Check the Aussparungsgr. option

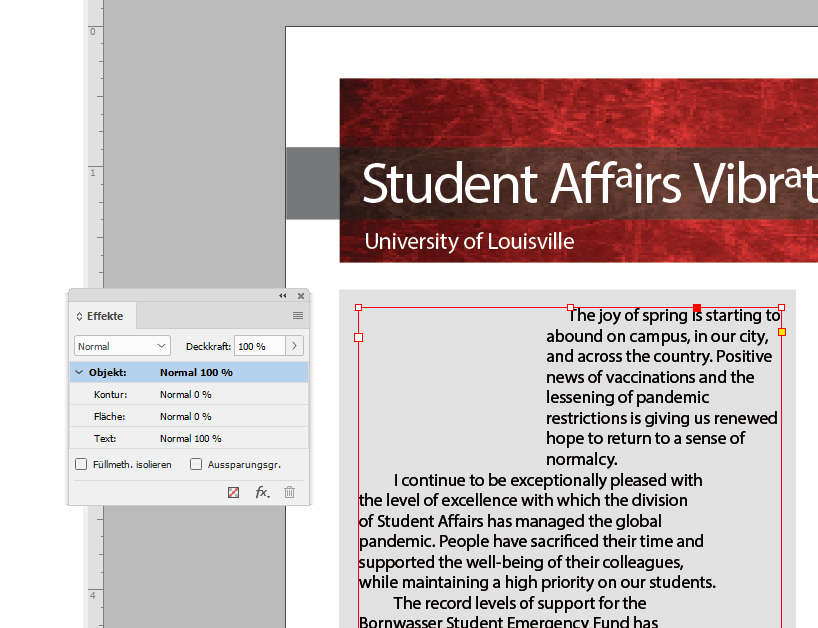pyautogui.click(x=195, y=465)
